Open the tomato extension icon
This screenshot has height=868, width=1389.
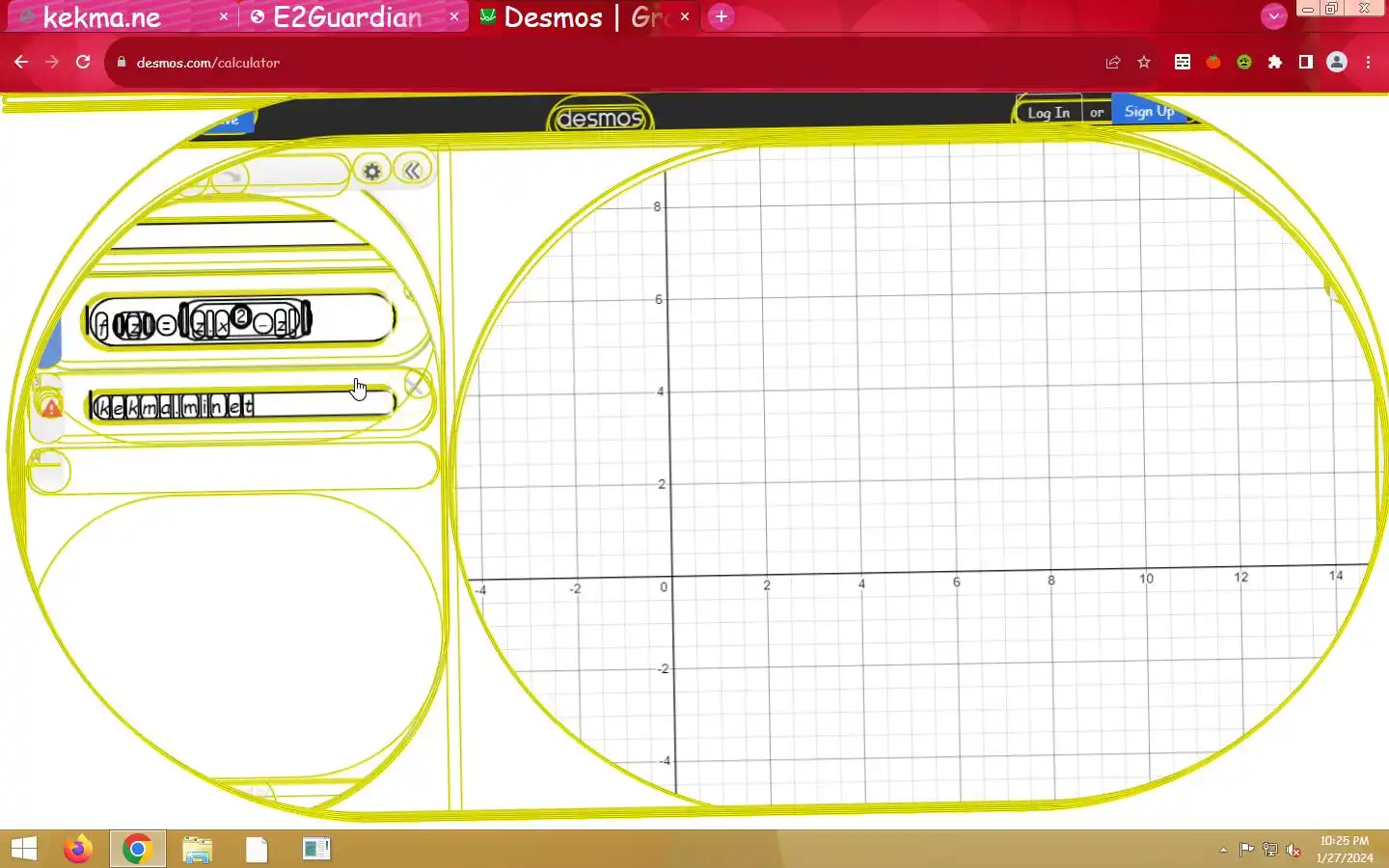pos(1213,63)
